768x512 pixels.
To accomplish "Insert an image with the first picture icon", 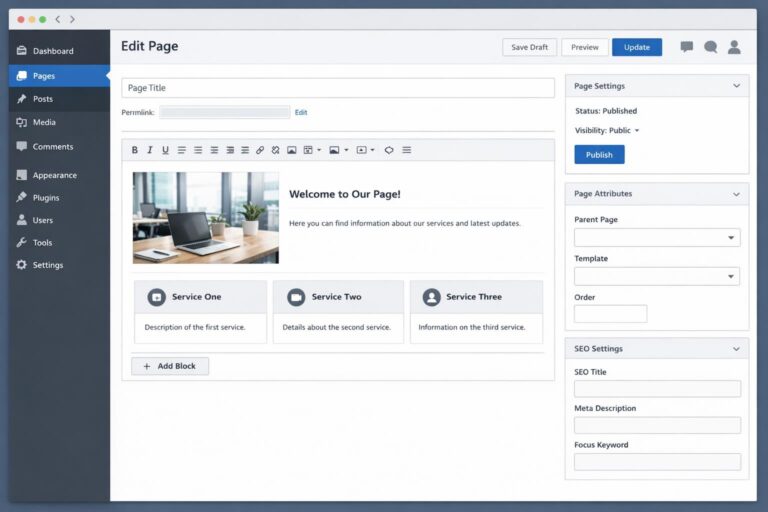I will click(x=291, y=150).
